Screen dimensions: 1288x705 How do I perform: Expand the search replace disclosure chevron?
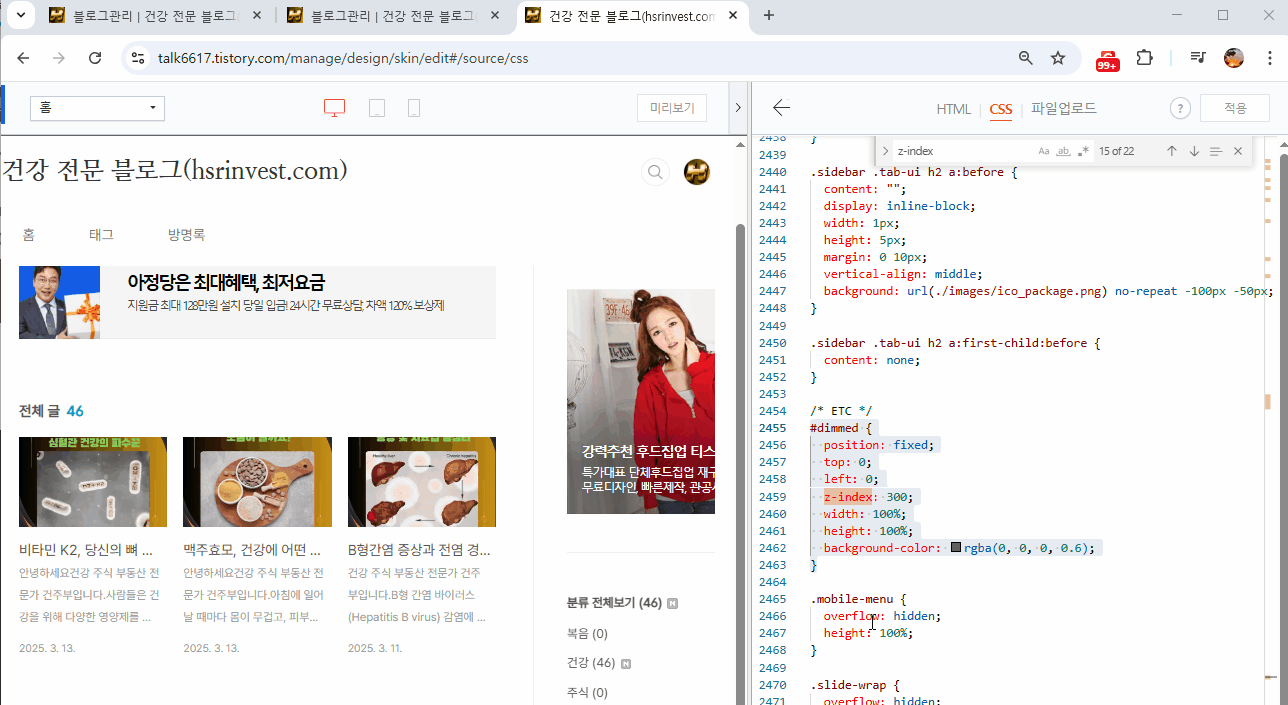click(x=885, y=150)
